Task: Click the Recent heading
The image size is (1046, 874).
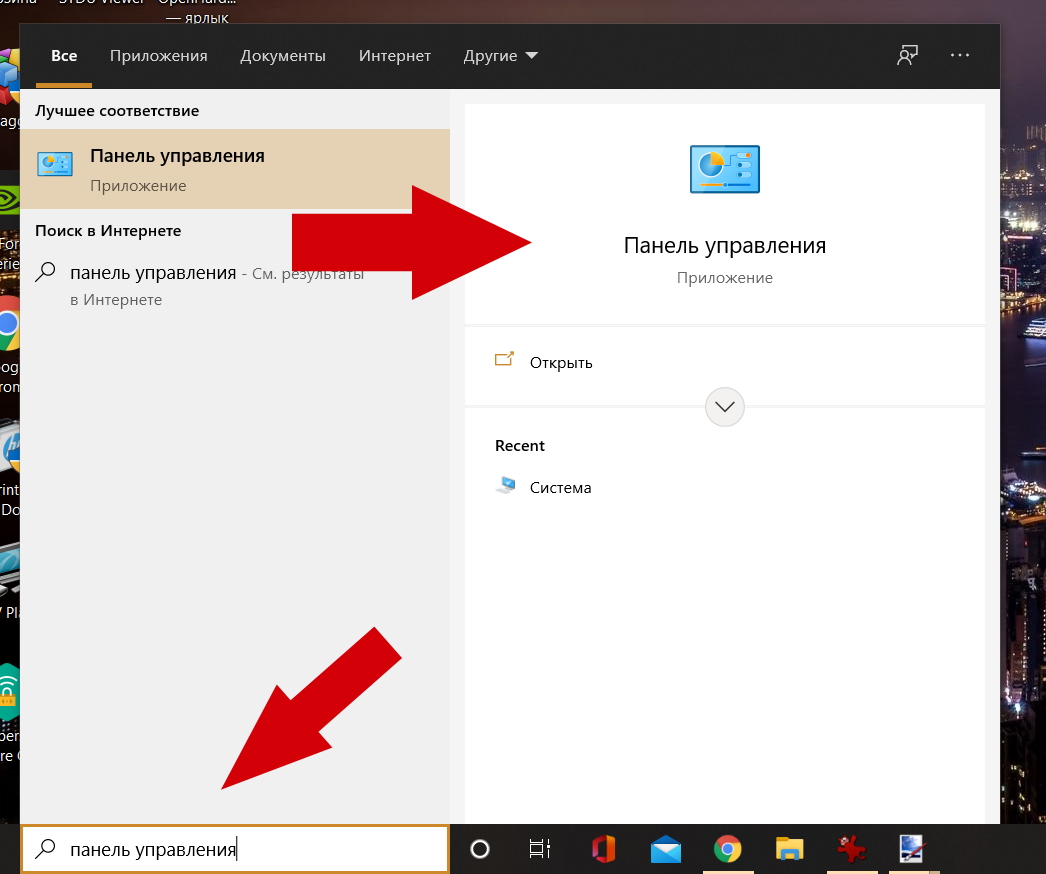Action: pyautogui.click(x=520, y=446)
